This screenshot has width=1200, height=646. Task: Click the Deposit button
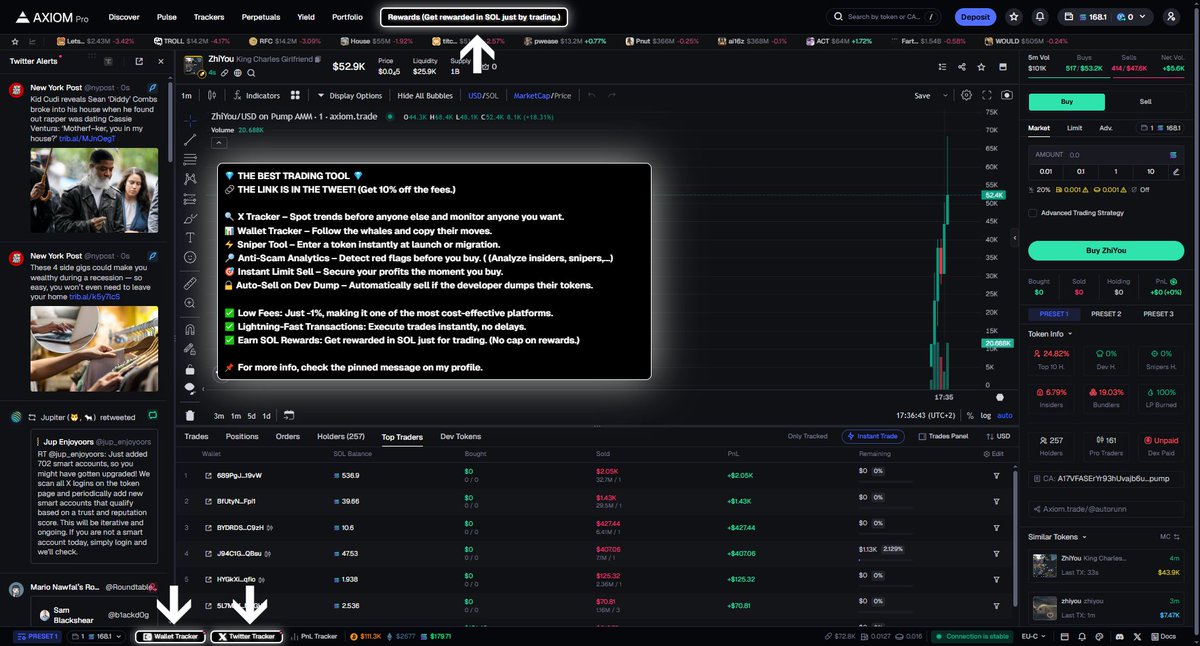click(974, 17)
